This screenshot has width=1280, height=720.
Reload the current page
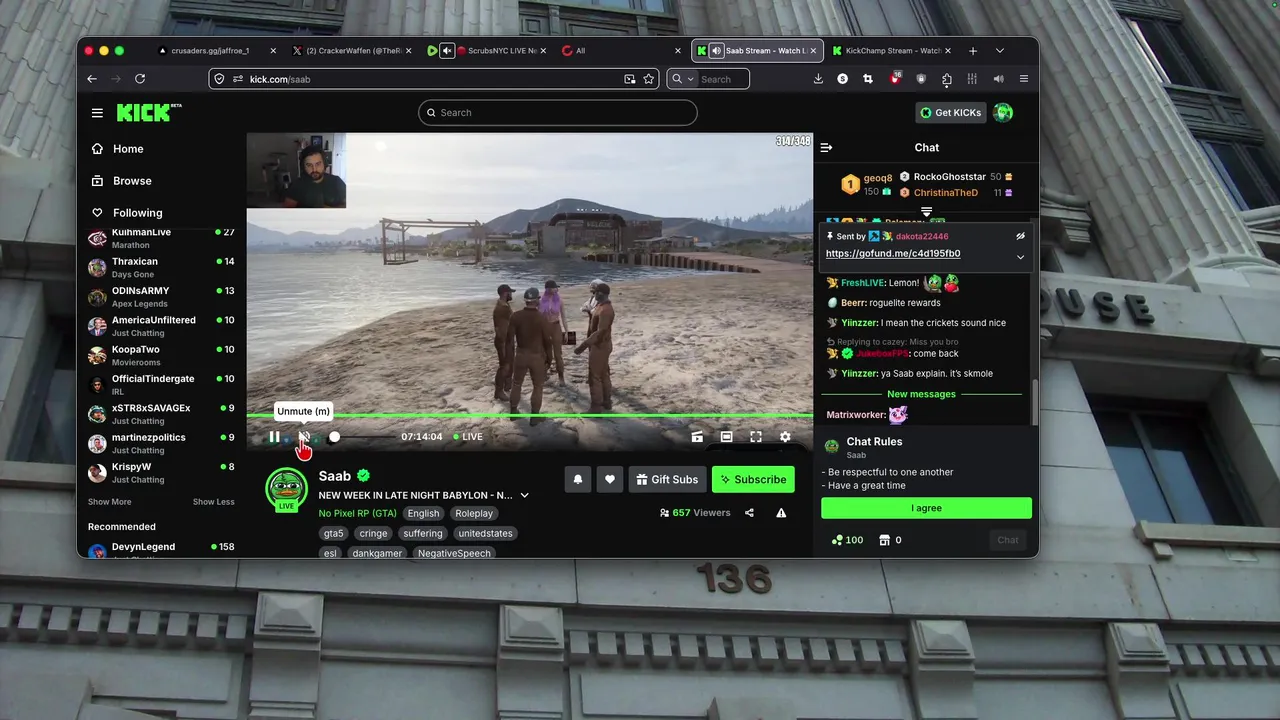point(140,79)
